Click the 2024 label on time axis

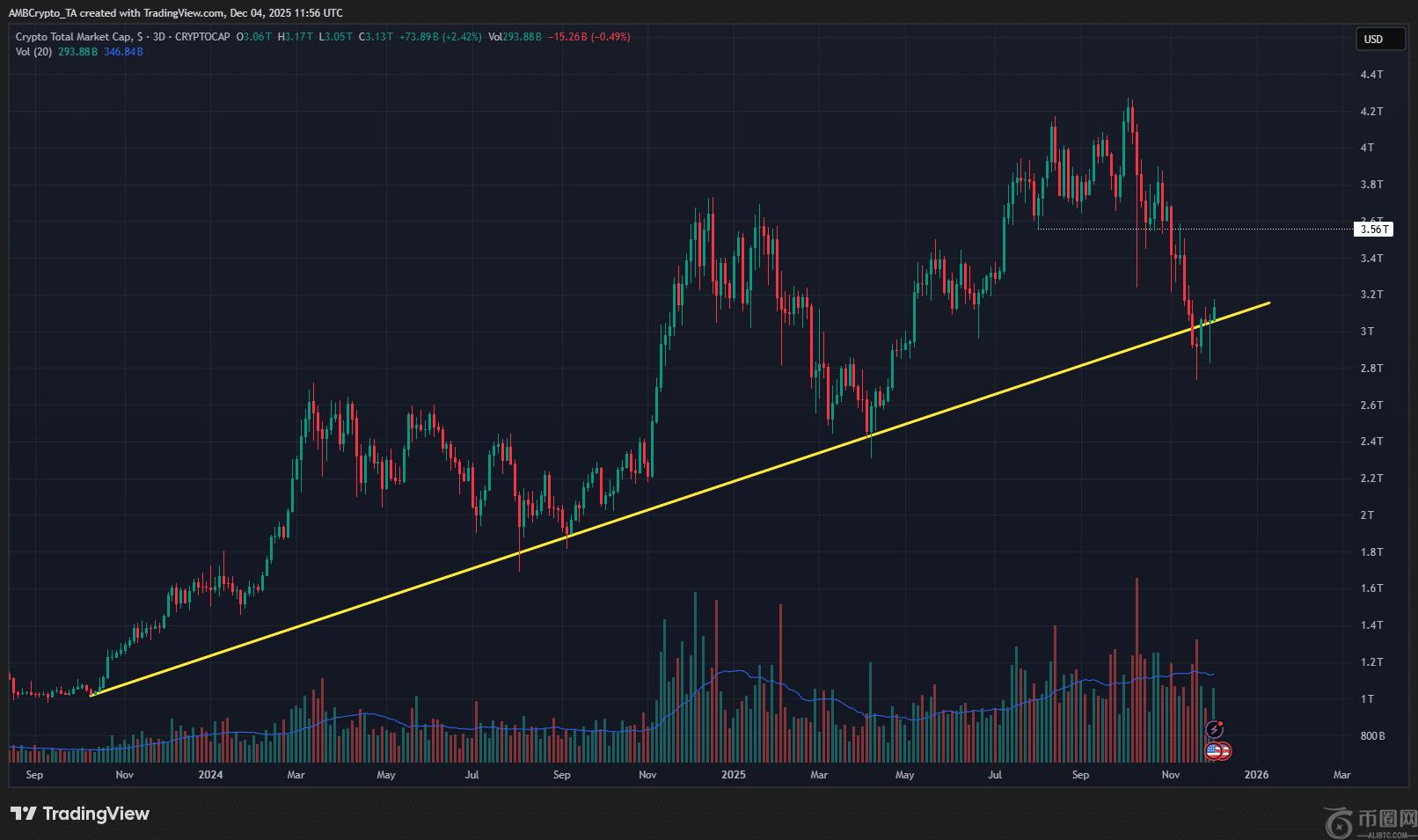pos(210,775)
